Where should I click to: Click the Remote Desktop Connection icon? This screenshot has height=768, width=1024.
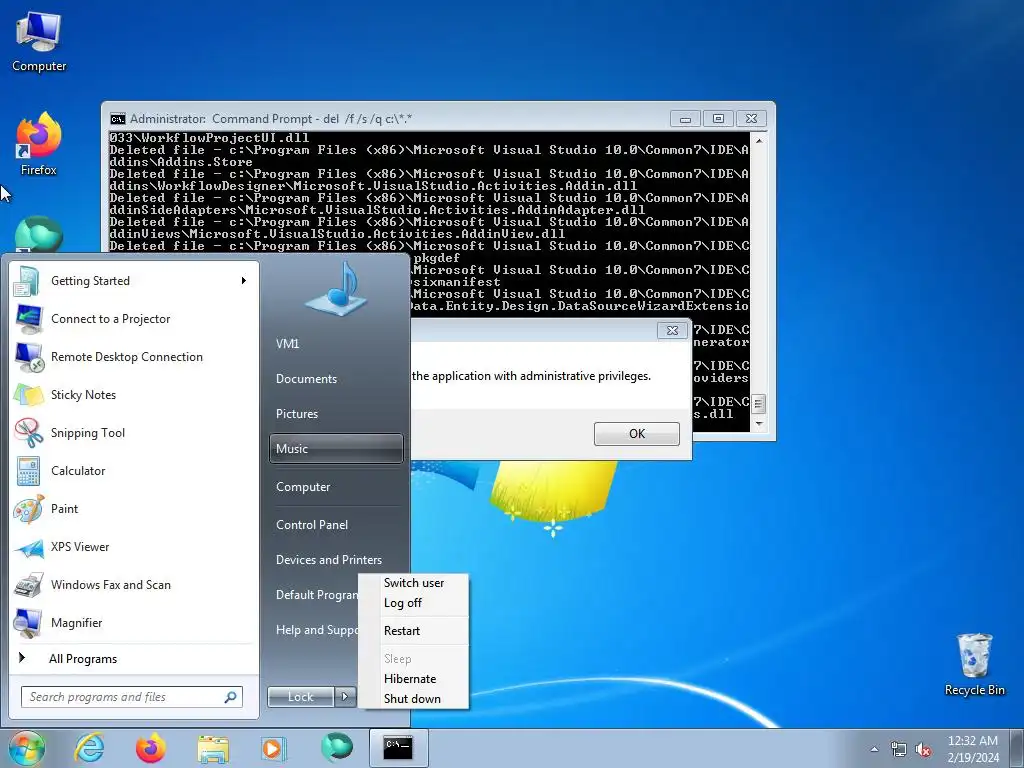[28, 357]
